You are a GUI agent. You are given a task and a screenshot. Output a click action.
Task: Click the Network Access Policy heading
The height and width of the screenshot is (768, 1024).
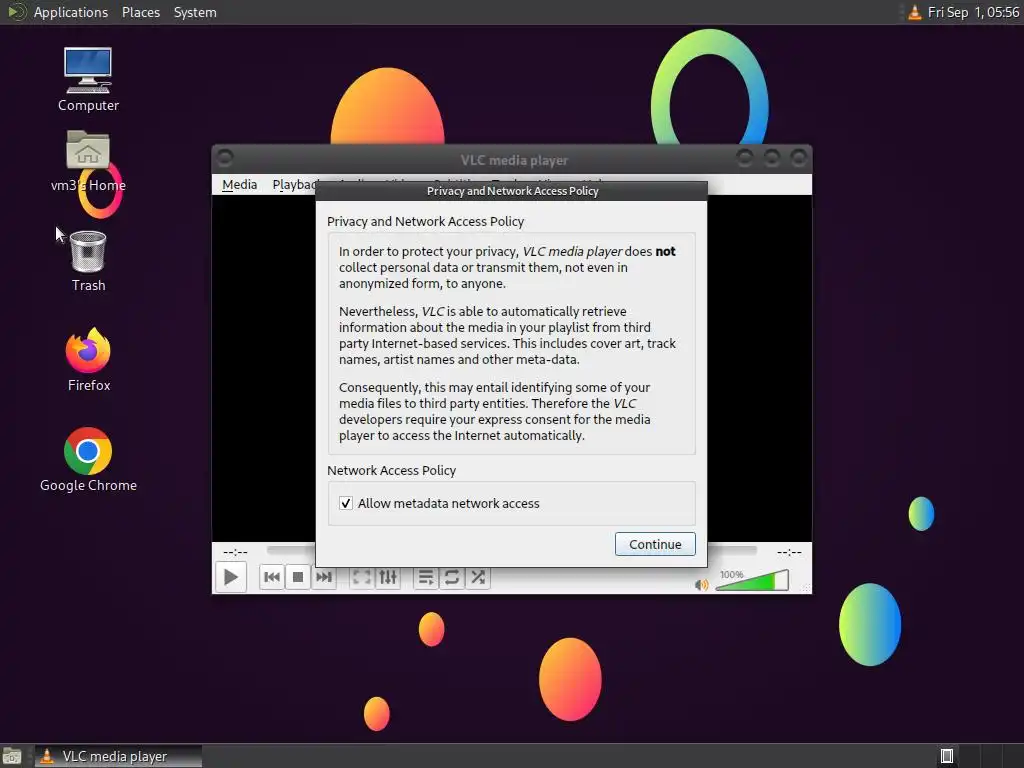point(391,470)
